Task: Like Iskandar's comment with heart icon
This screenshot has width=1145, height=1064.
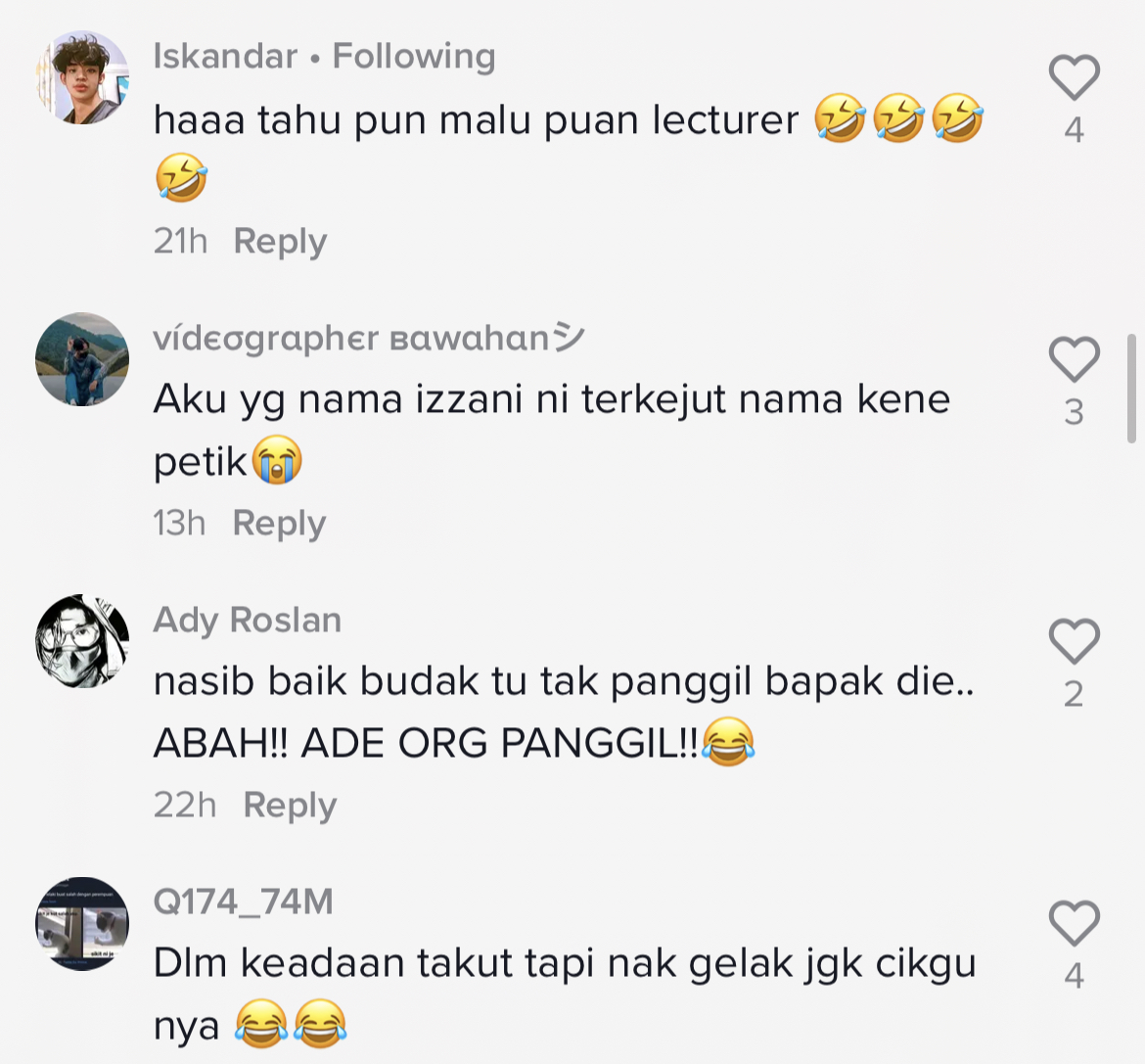Action: [1075, 77]
